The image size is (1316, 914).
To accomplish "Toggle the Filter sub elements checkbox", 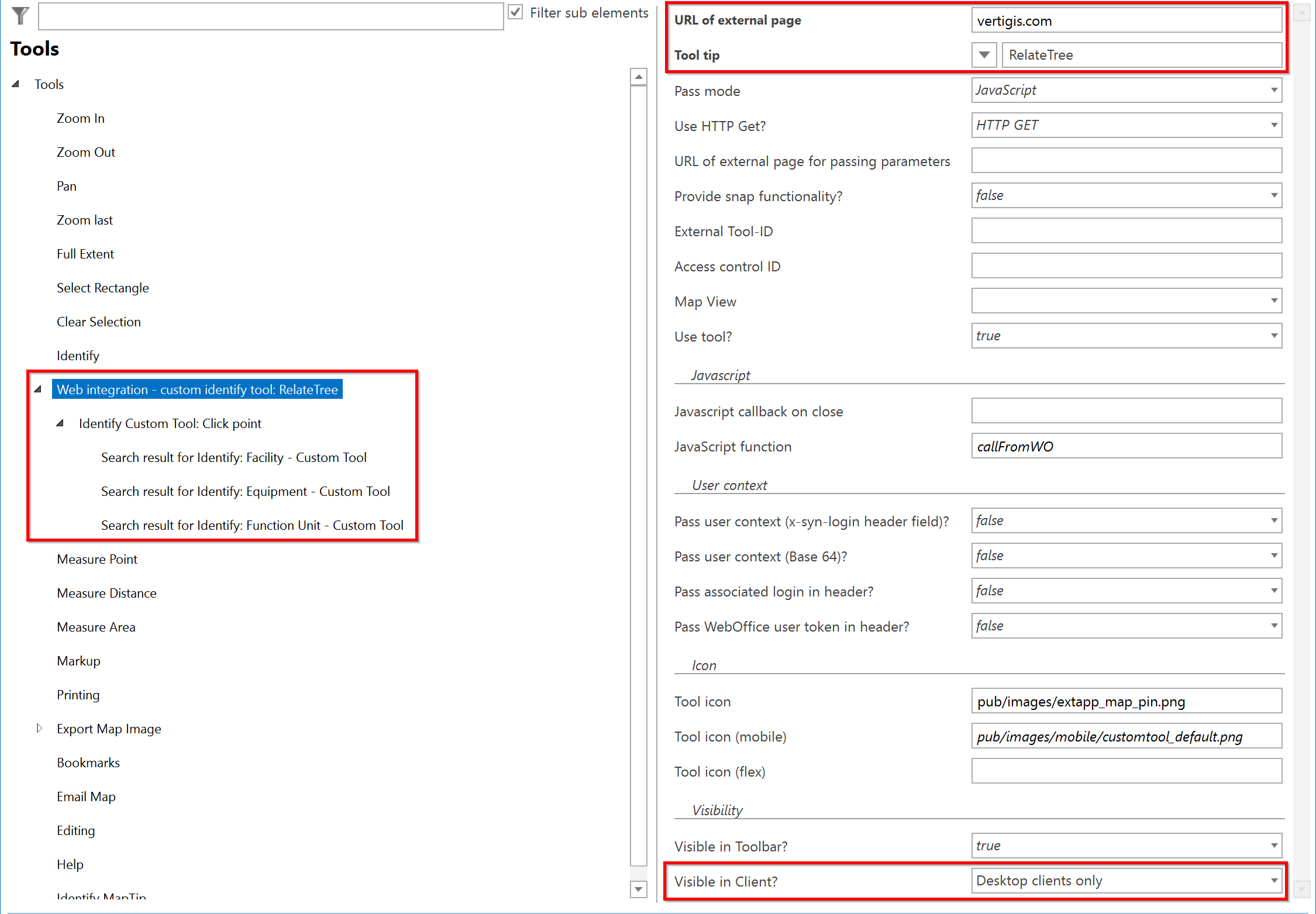I will pos(515,12).
